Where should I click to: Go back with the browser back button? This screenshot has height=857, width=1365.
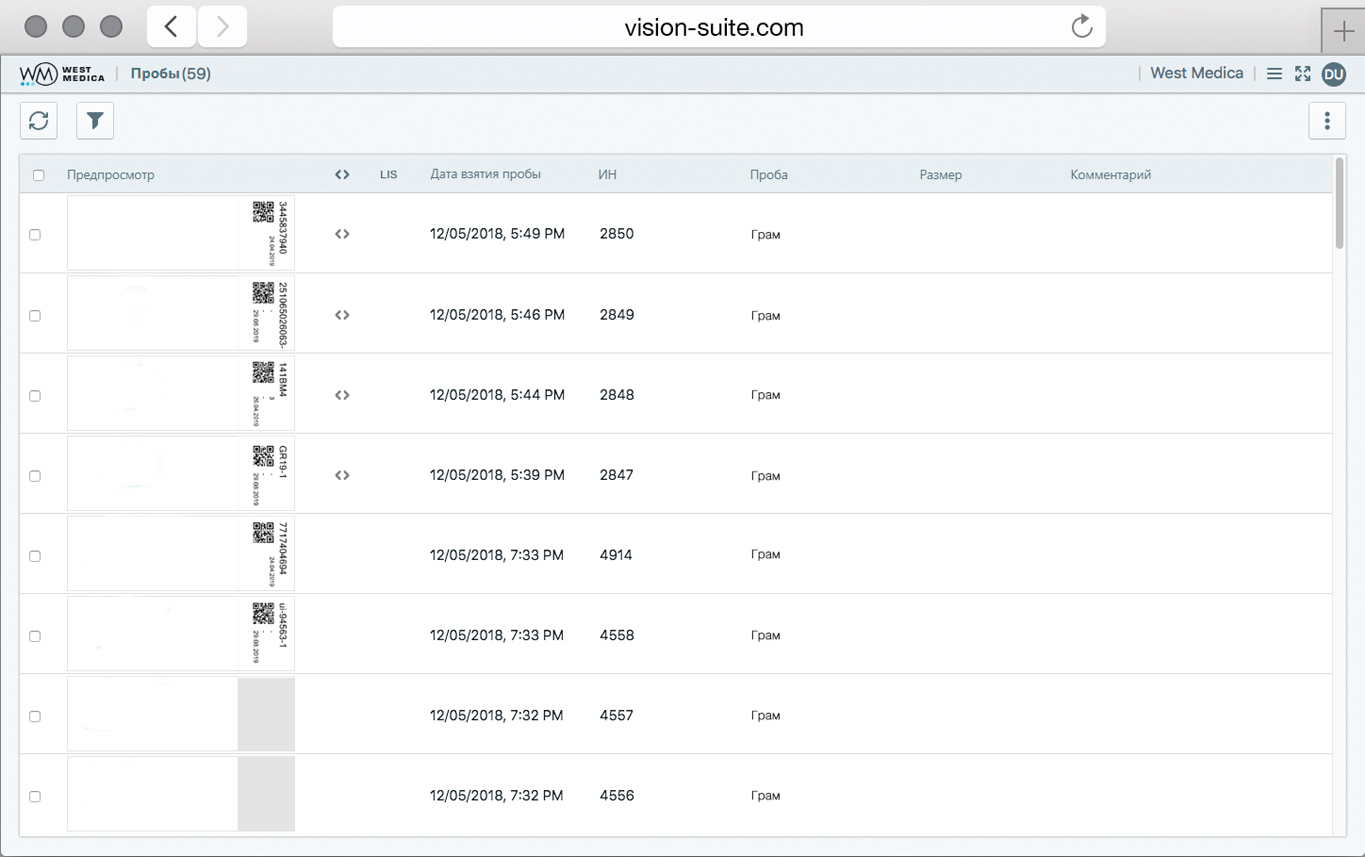coord(172,27)
